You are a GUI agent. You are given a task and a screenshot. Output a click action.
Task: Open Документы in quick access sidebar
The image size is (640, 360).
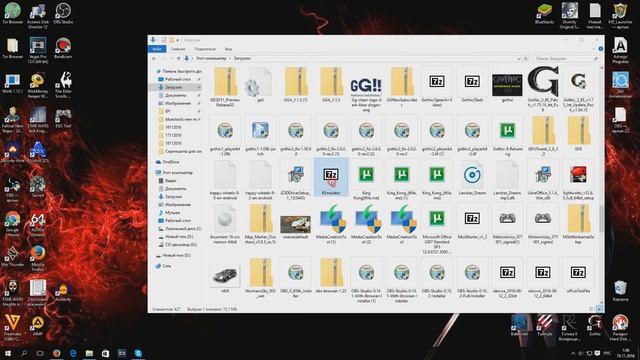pos(176,95)
